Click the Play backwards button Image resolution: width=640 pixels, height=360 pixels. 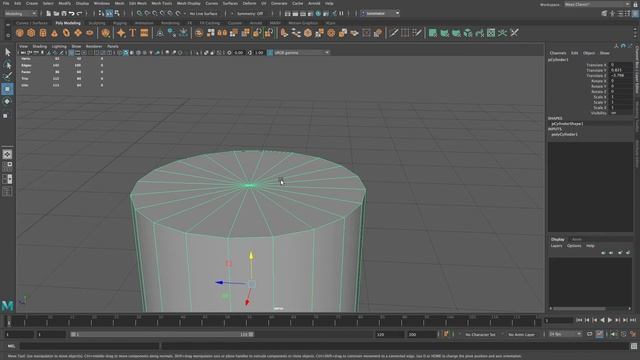[602, 320]
